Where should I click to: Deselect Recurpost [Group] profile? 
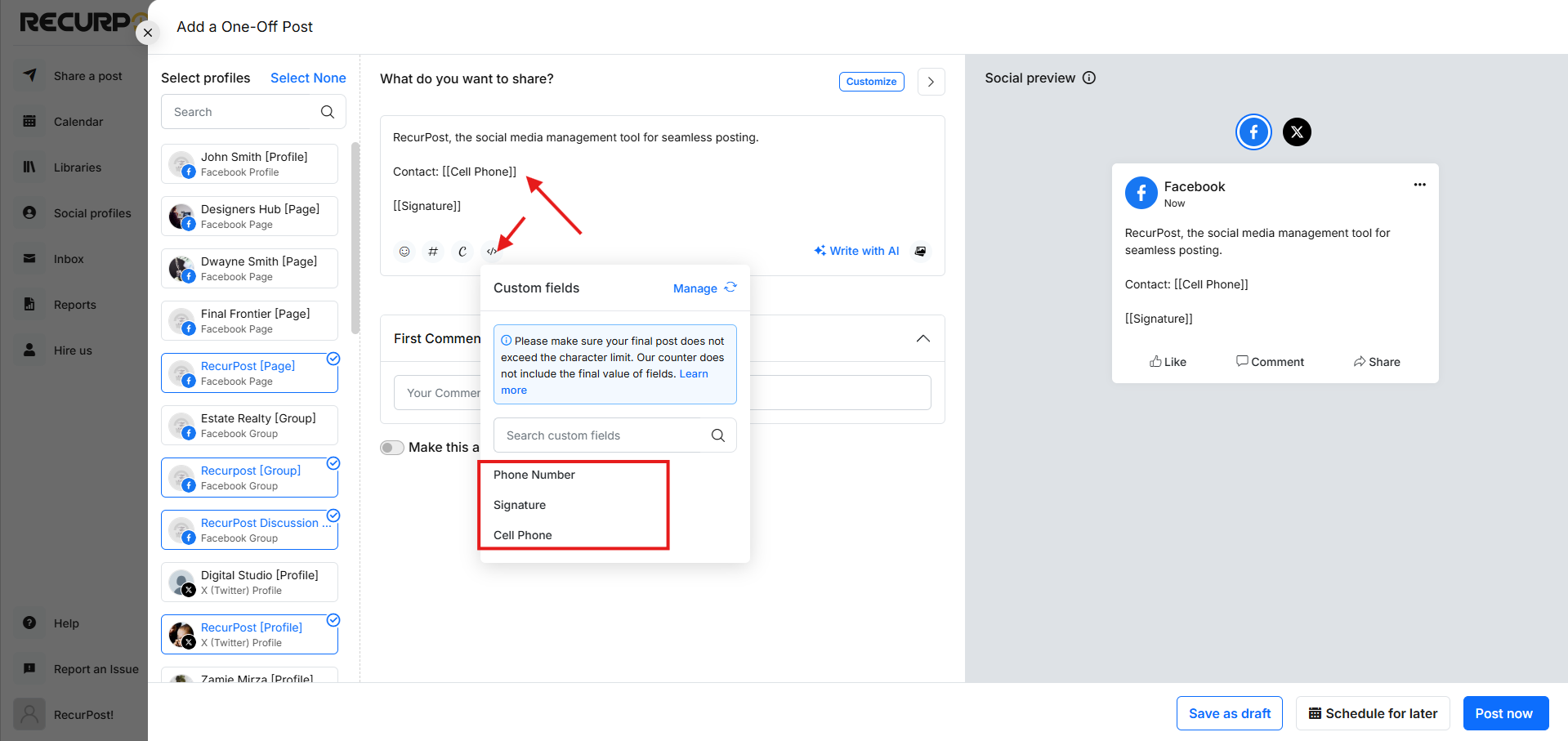pyautogui.click(x=249, y=478)
